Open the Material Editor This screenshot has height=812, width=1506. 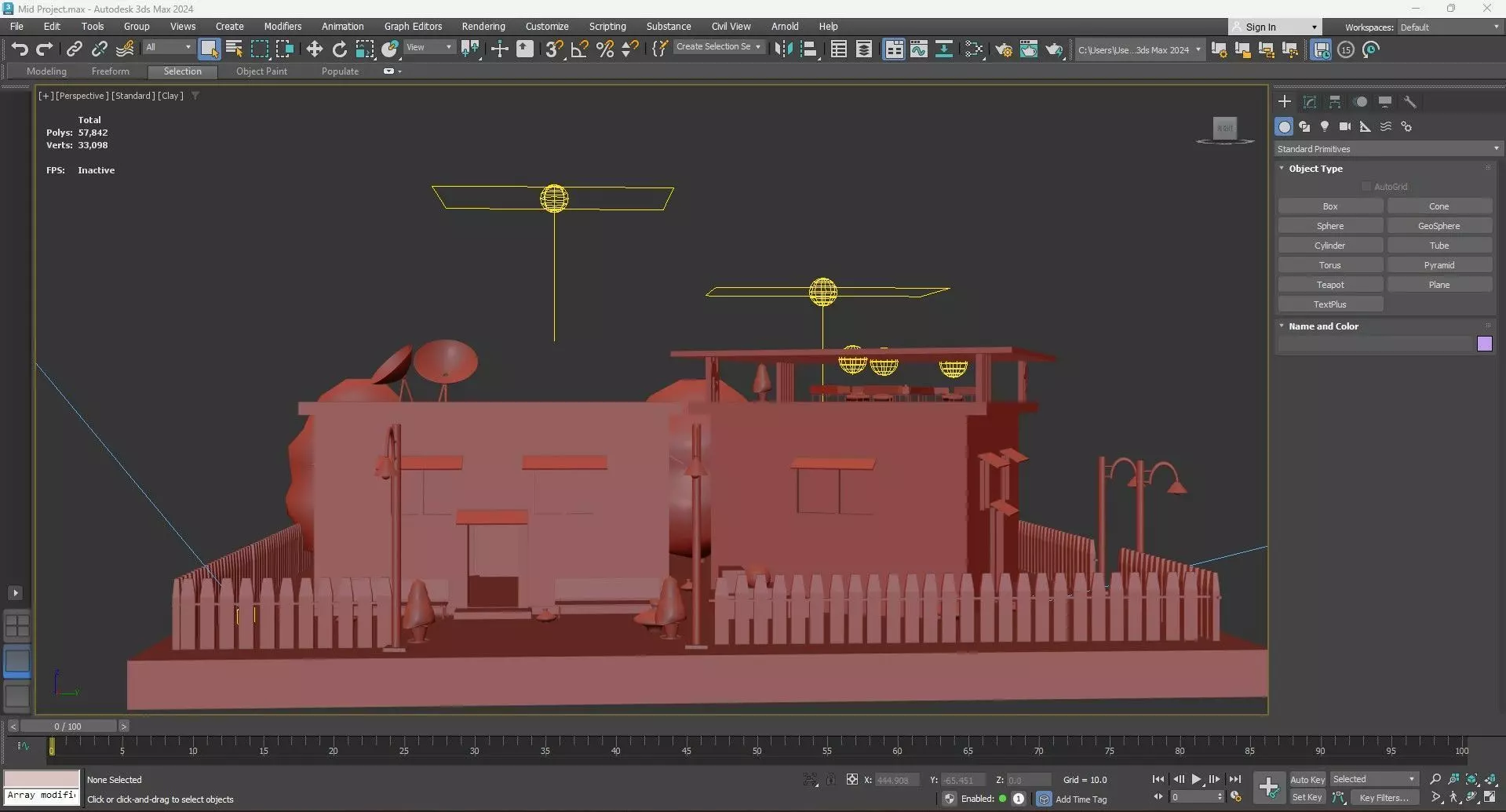click(974, 49)
